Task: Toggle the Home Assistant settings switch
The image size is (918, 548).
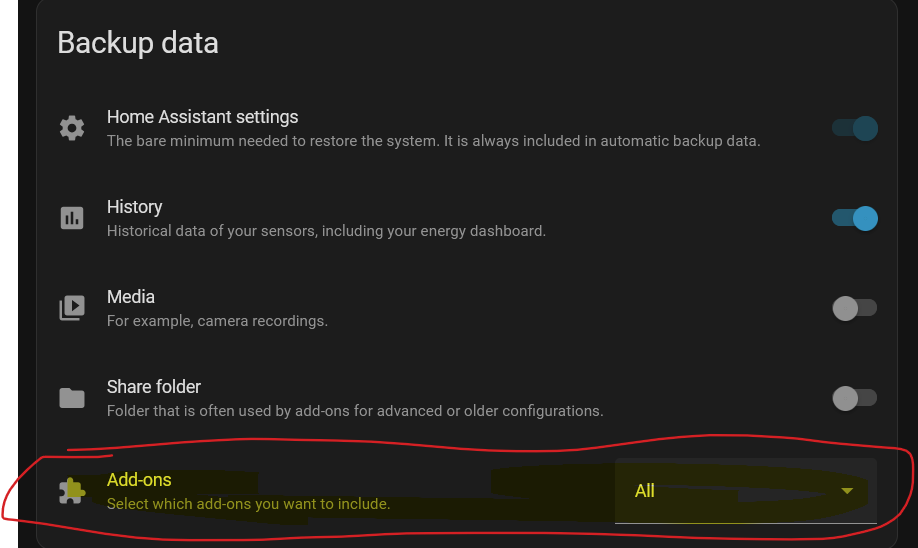Action: pos(855,128)
